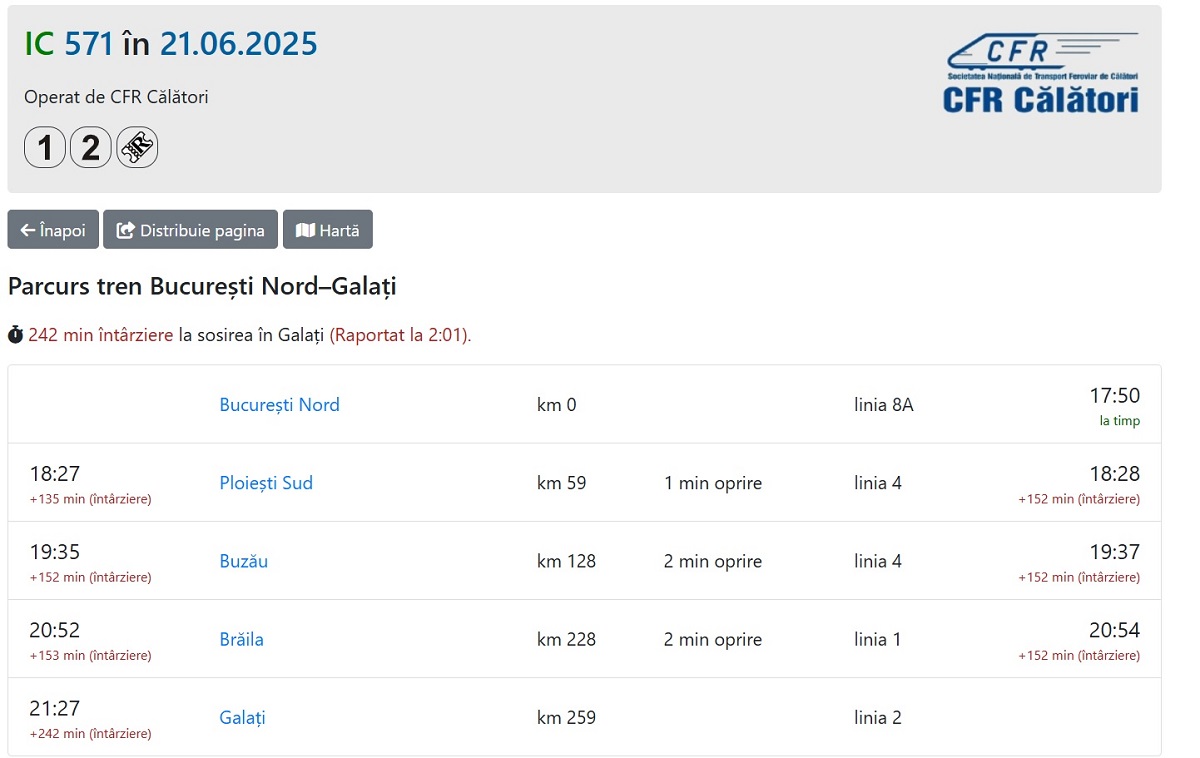This screenshot has height=758, width=1200.
Task: Share page via Distribuie pagina
Action: 190,230
